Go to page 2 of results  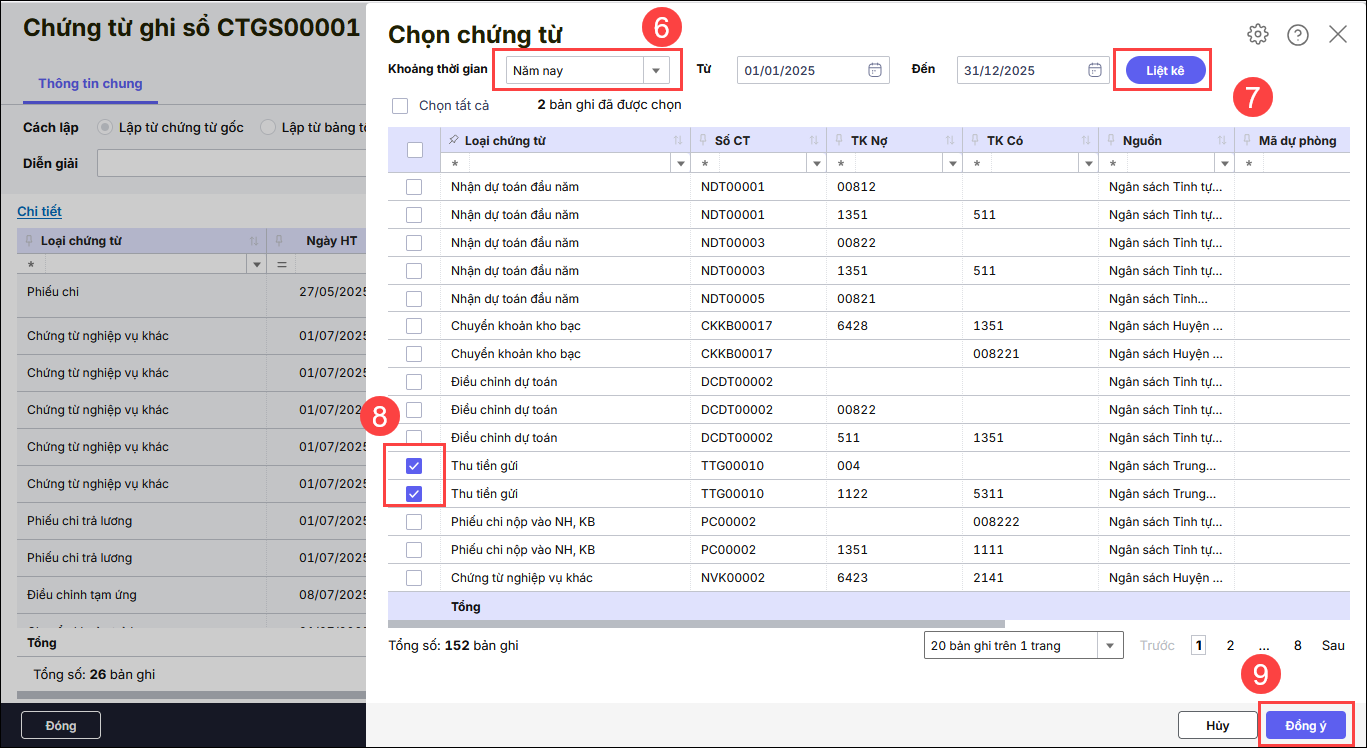1230,646
